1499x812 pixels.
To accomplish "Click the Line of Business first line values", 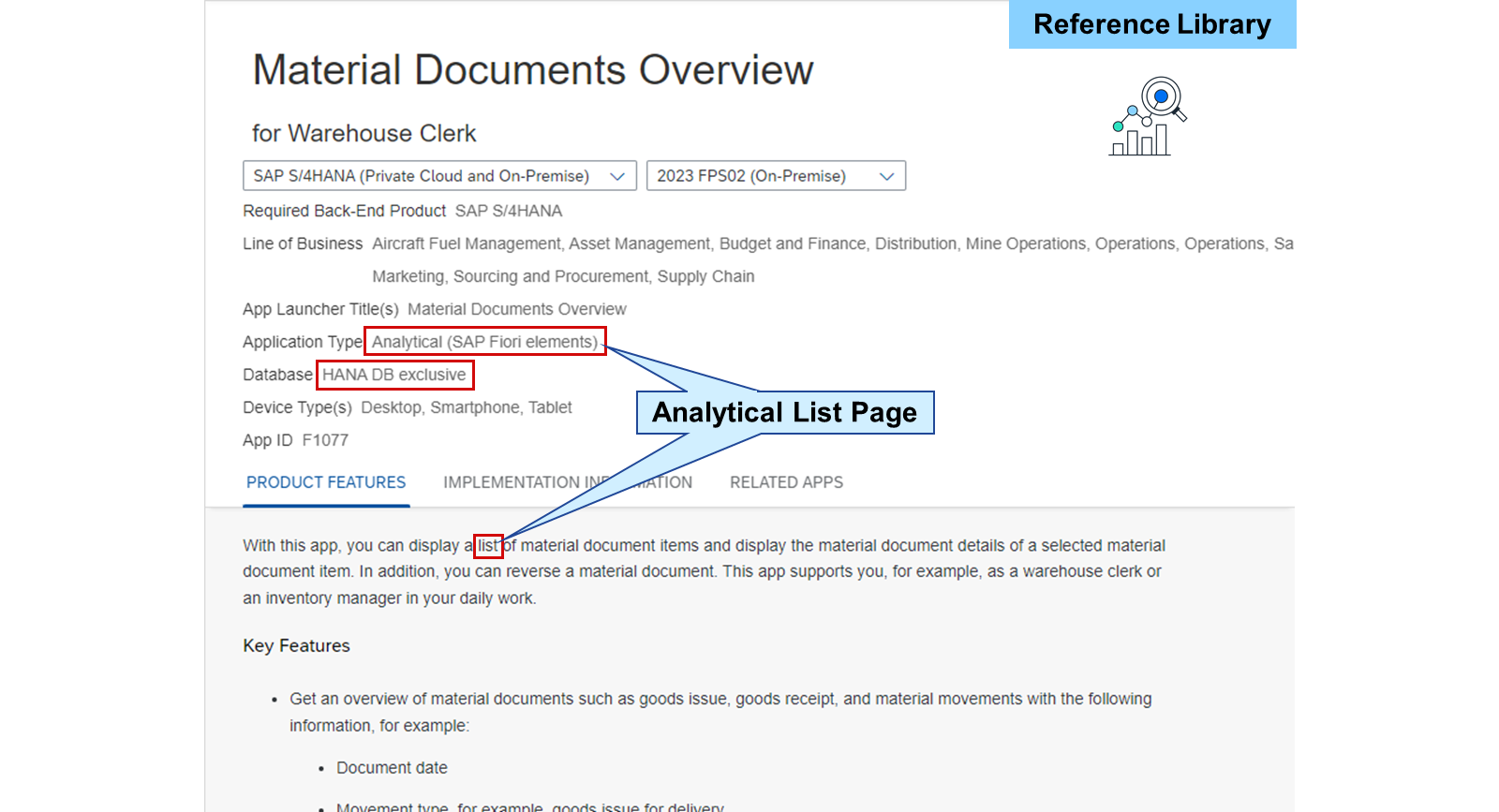I will (x=833, y=244).
